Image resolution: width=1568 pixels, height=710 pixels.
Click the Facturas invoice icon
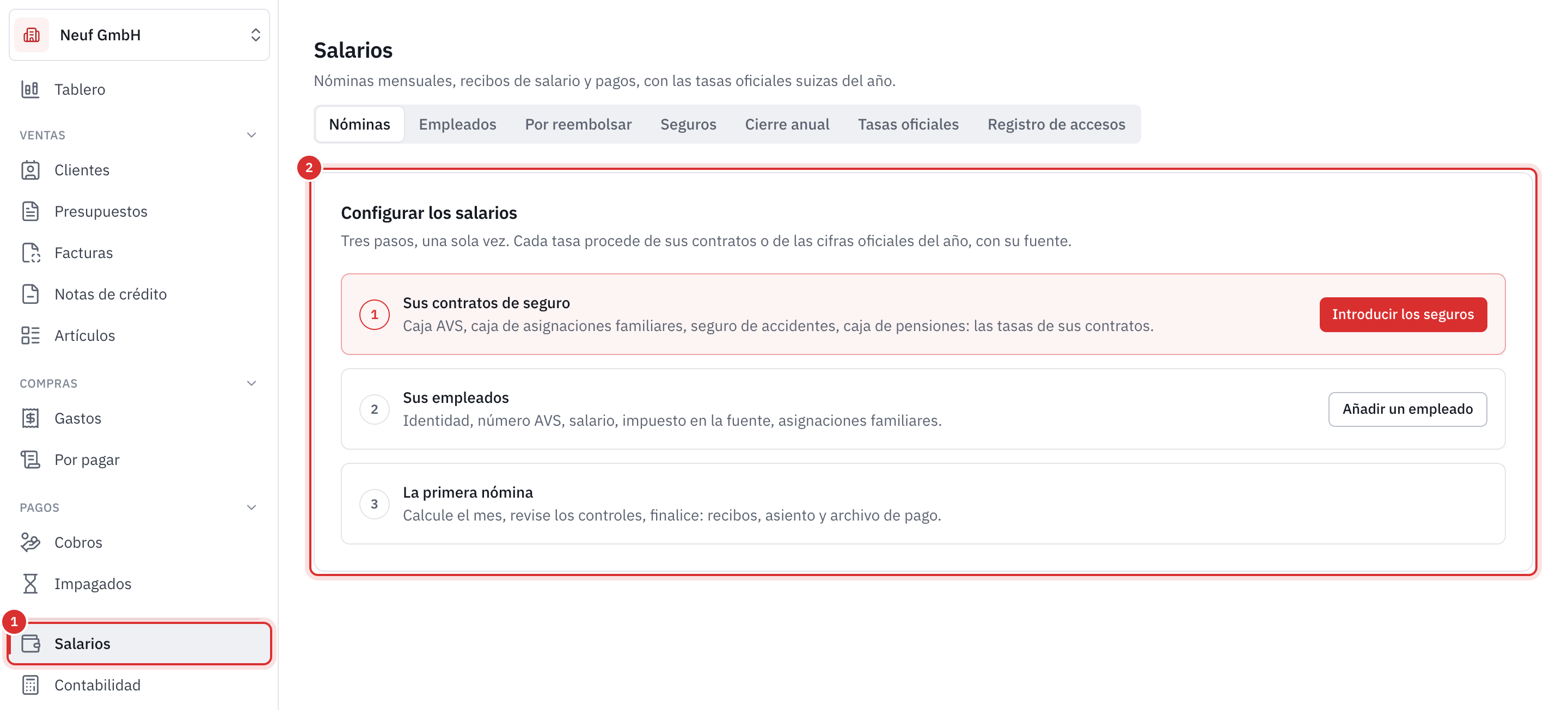tap(30, 253)
